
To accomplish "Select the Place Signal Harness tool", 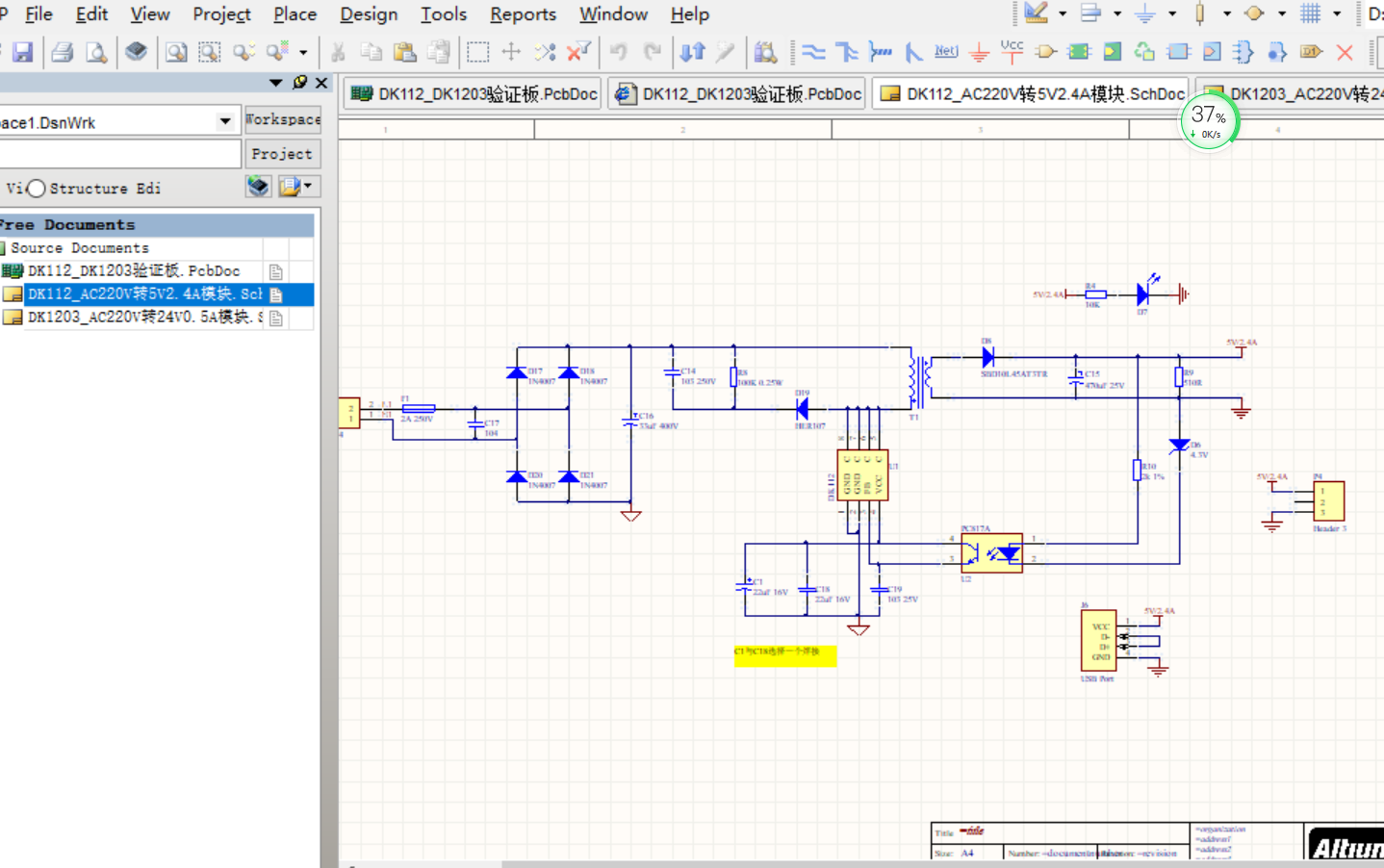I will click(880, 52).
